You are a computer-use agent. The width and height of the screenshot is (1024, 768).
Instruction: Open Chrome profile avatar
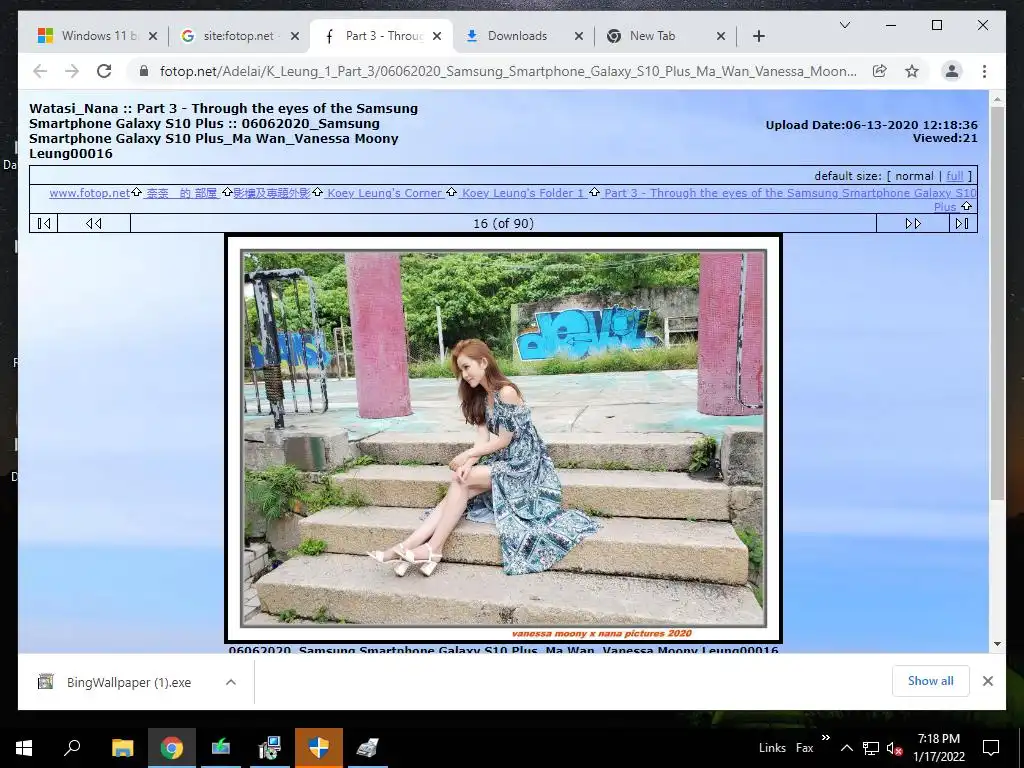(x=952, y=71)
